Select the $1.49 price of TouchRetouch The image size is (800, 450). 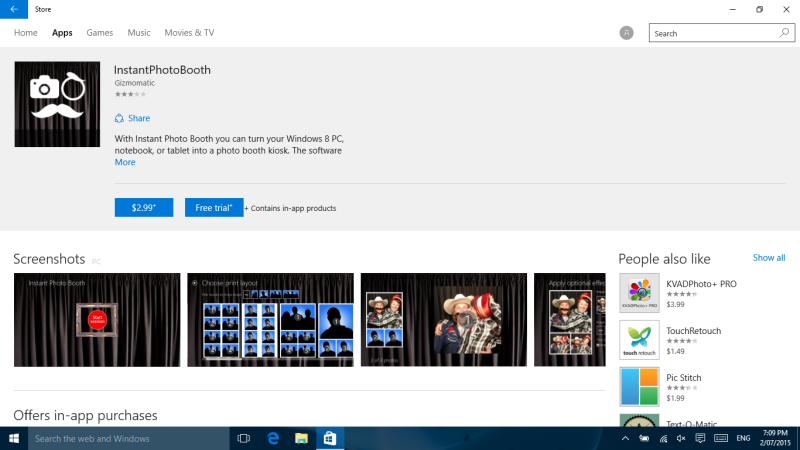pyautogui.click(x=676, y=352)
